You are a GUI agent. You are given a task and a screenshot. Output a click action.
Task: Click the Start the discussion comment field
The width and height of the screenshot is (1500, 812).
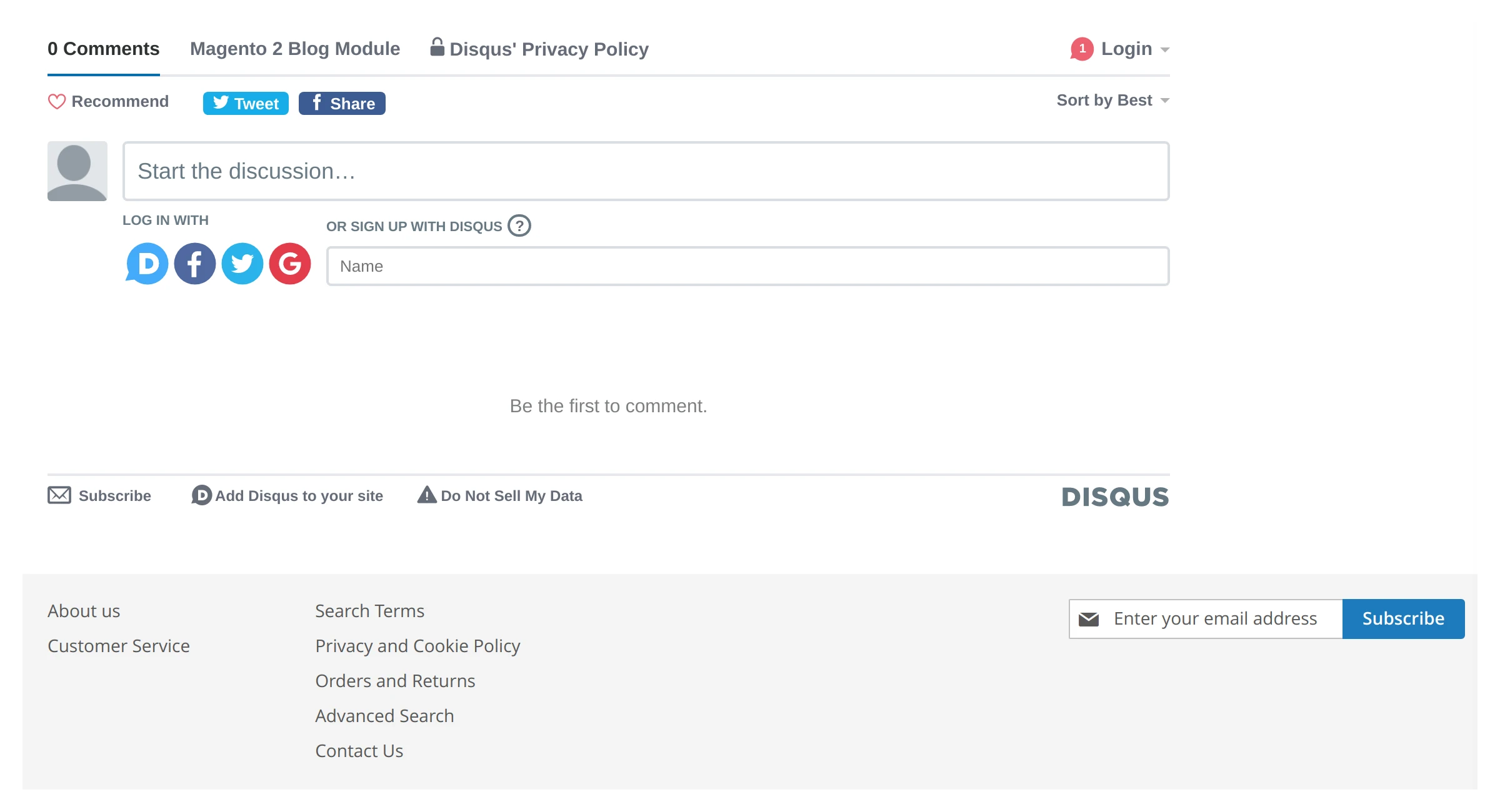(644, 171)
